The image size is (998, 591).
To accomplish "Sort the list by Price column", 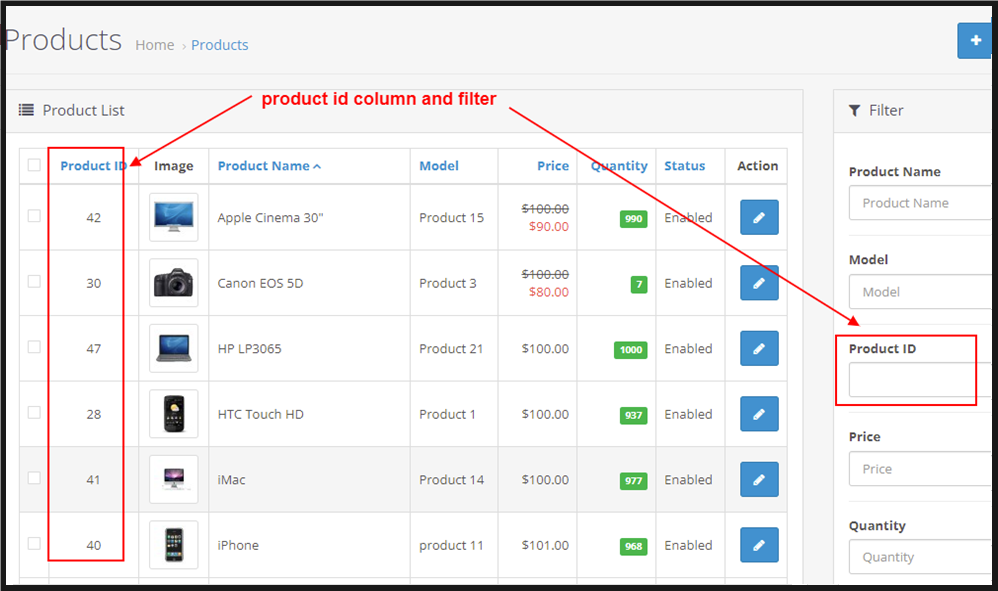I will point(552,166).
